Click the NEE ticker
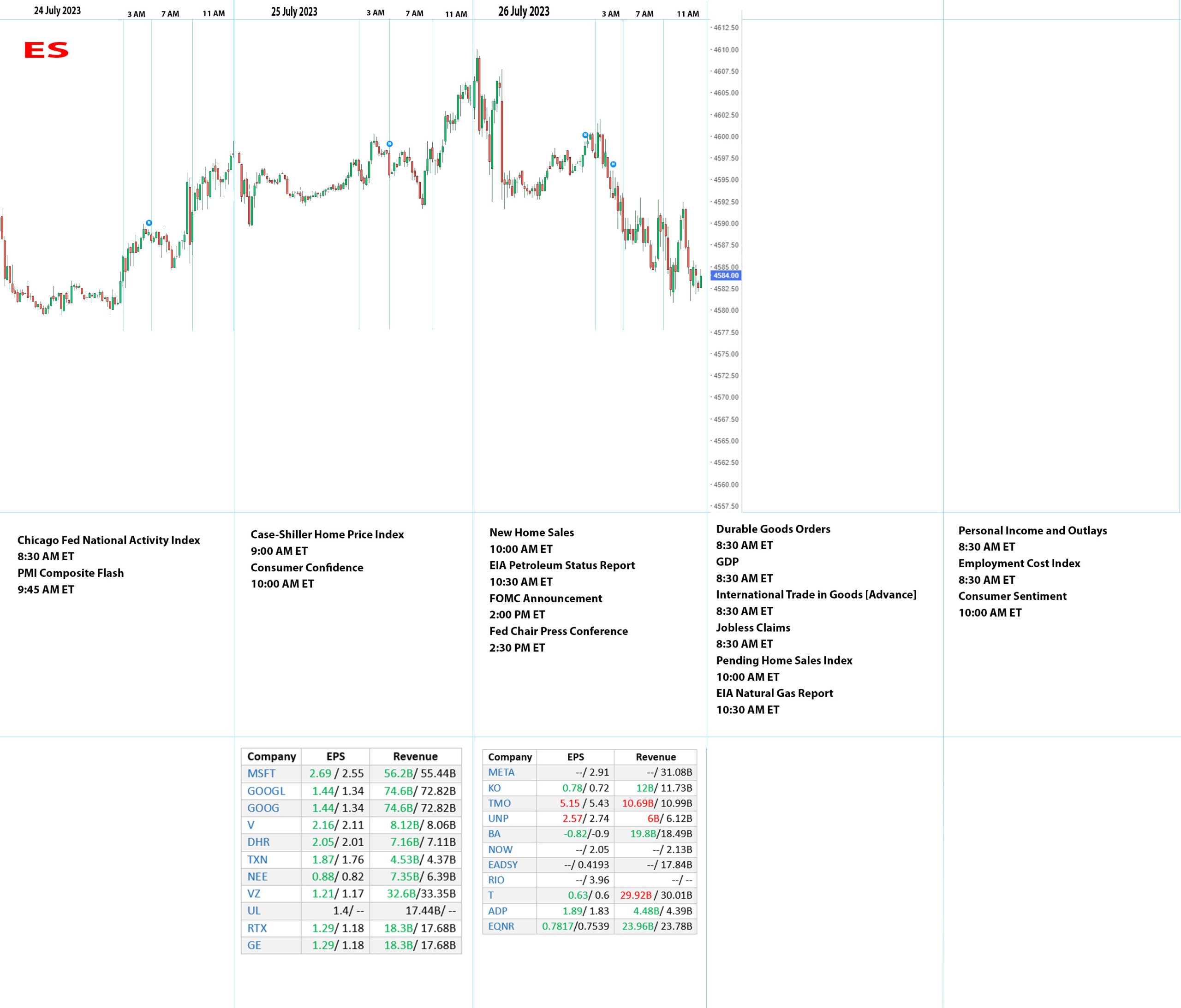1181x1008 pixels. (x=257, y=877)
